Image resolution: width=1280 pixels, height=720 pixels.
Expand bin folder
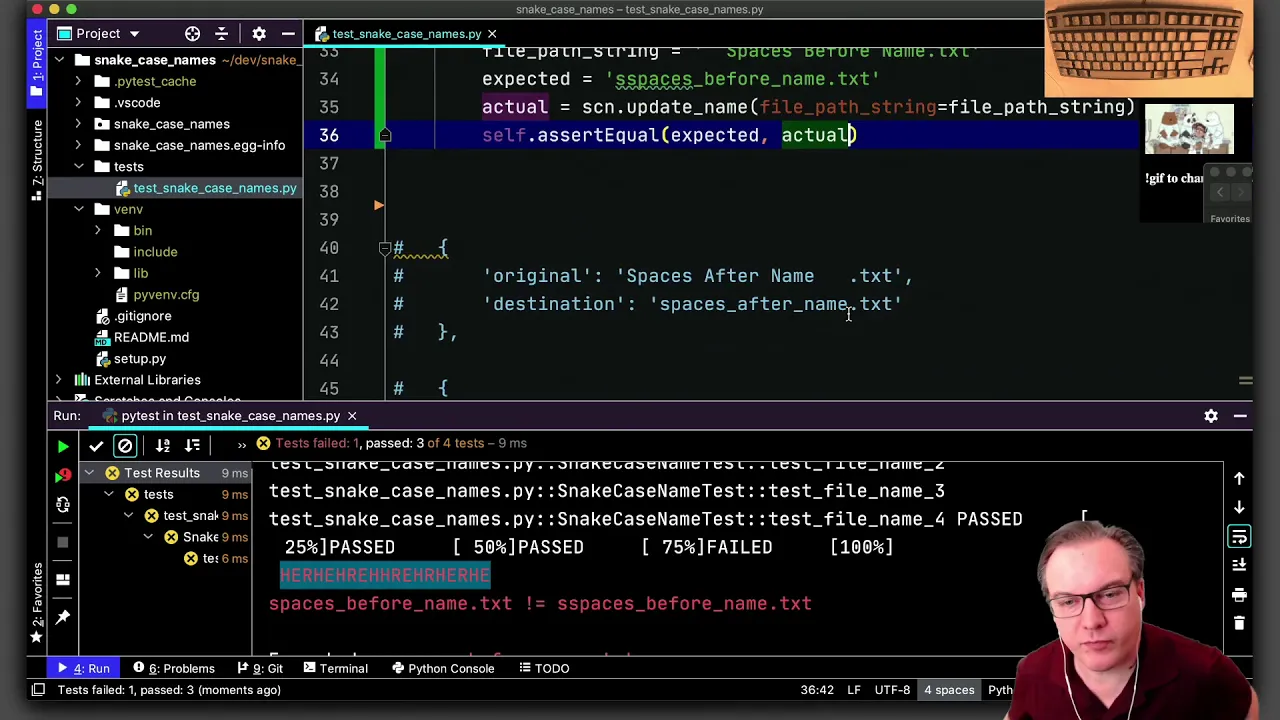(x=97, y=231)
